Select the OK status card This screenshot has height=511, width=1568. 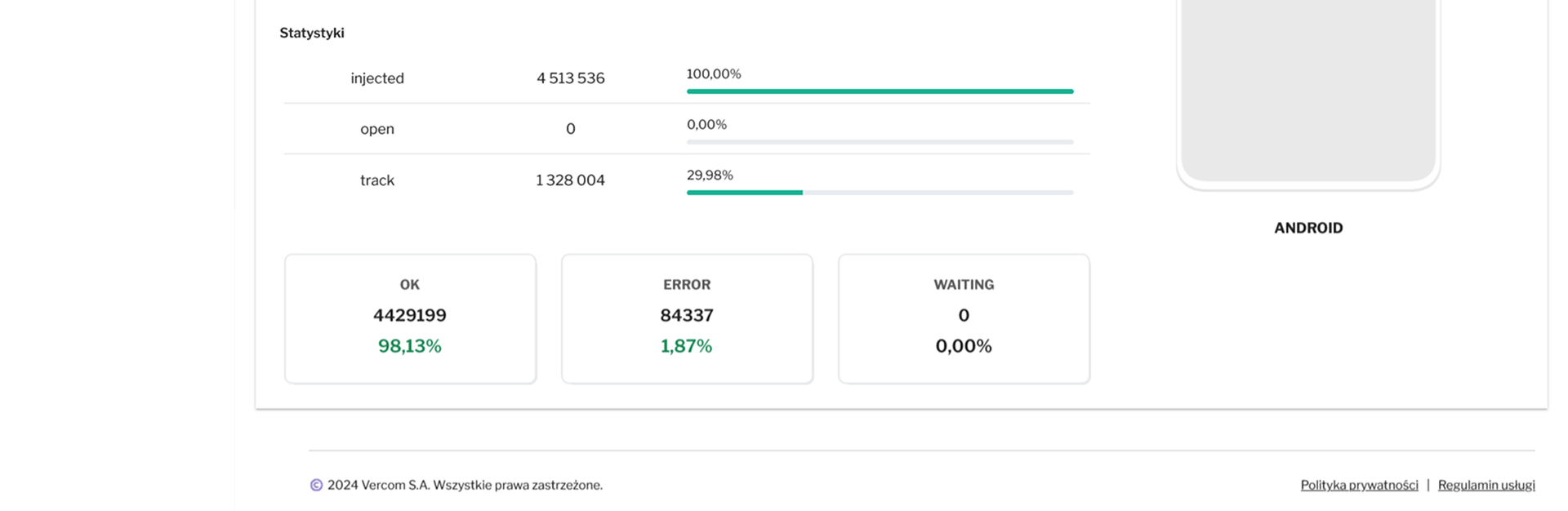point(410,318)
